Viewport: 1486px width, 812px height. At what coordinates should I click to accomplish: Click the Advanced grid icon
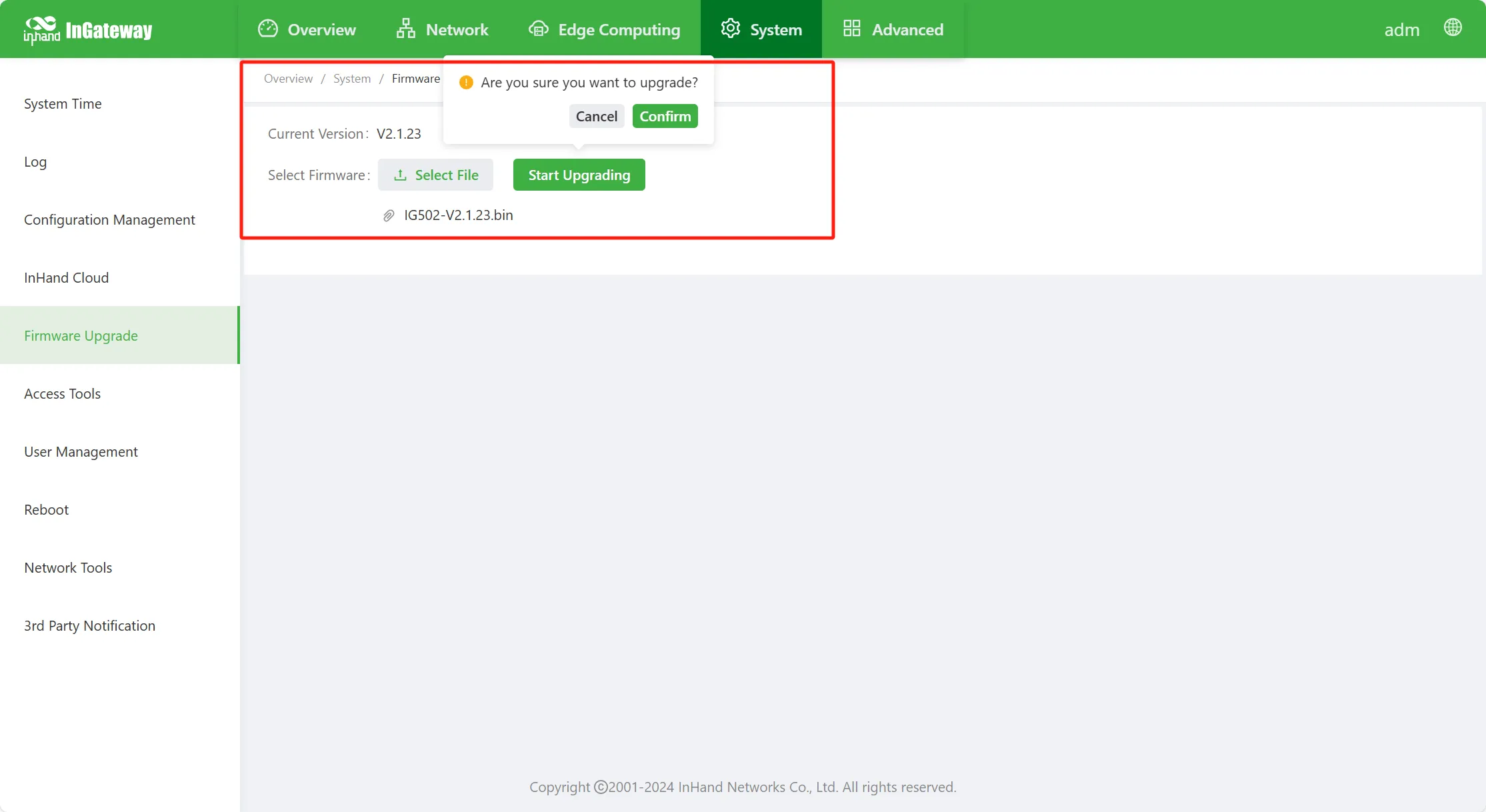point(852,29)
